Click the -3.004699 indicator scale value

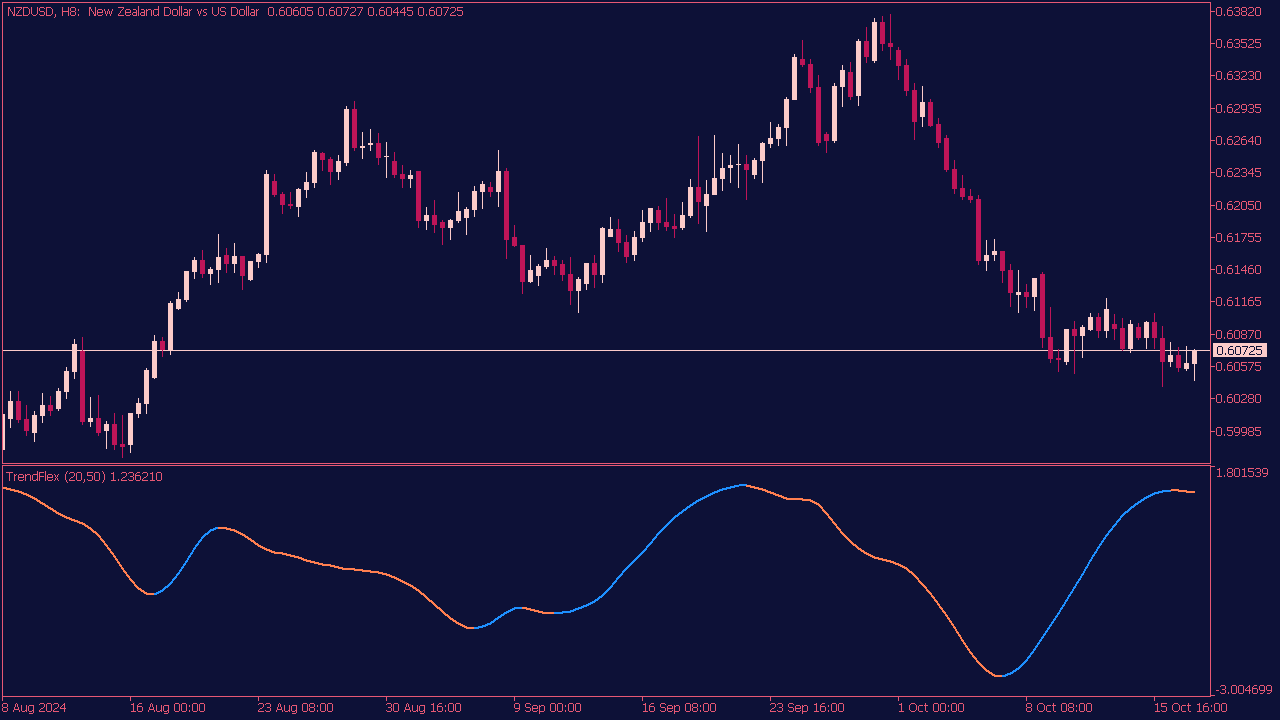tap(1244, 690)
